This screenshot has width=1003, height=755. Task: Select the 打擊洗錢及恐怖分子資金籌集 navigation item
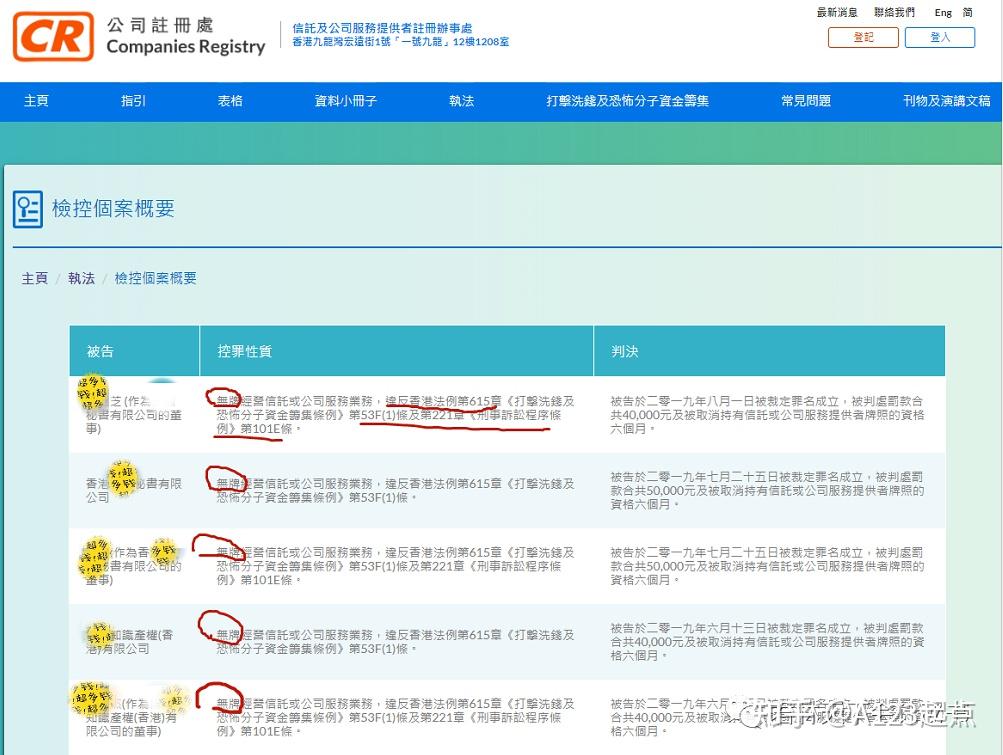[628, 101]
